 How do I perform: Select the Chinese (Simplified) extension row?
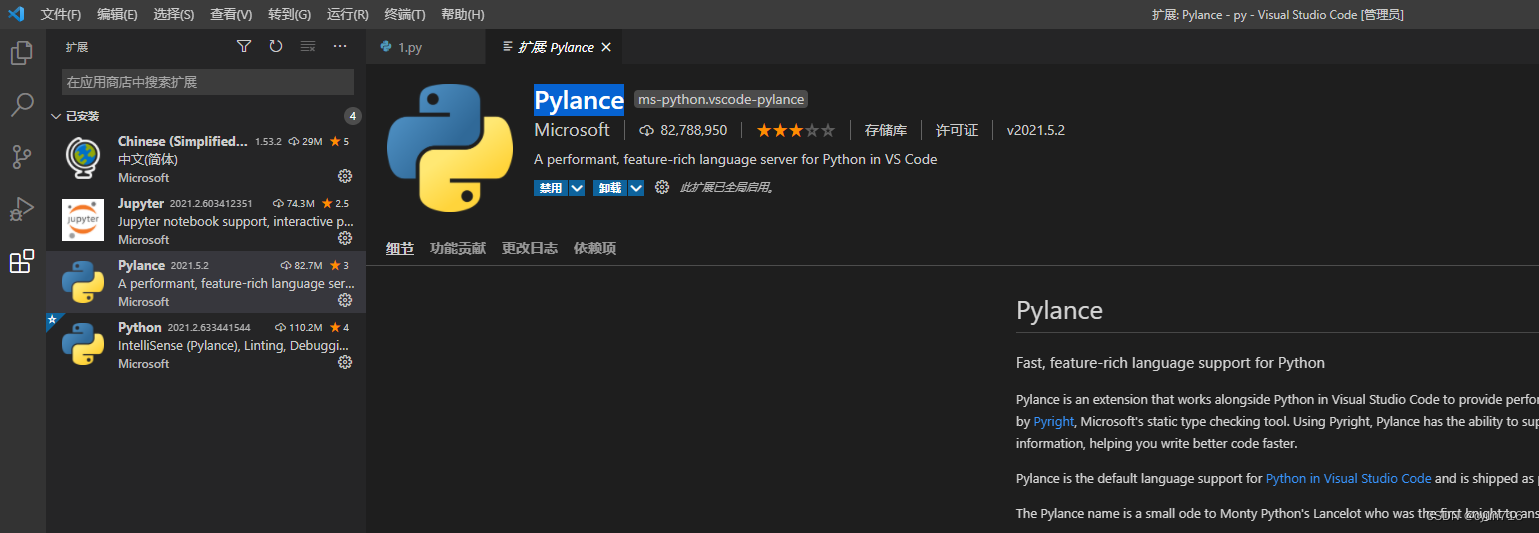tap(206, 158)
